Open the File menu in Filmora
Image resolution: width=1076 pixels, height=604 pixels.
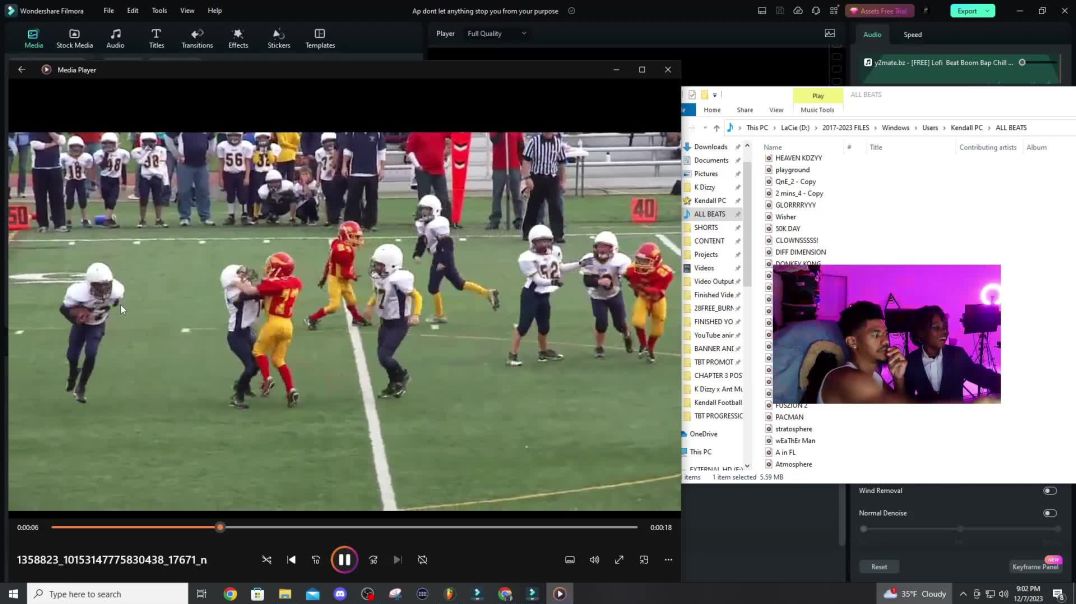(107, 10)
